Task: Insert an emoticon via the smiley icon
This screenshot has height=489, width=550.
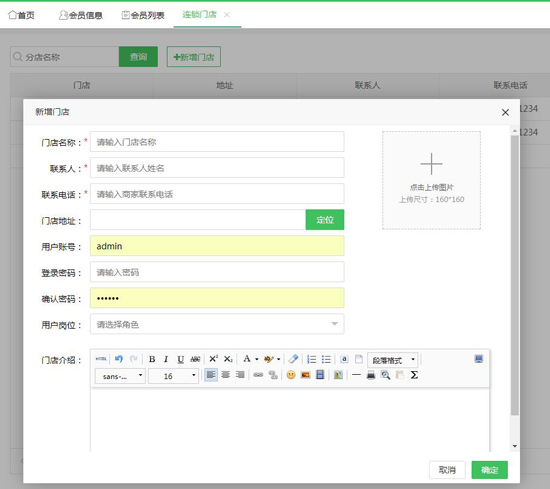Action: click(291, 375)
